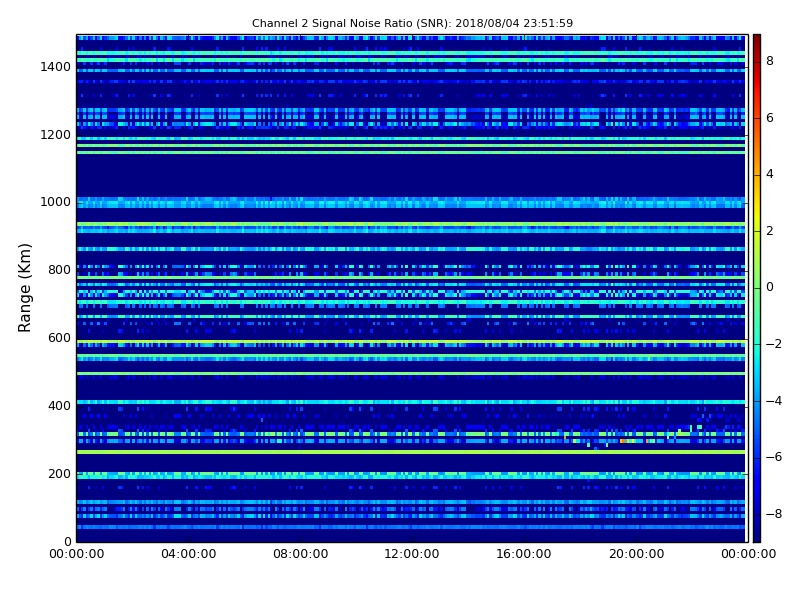Click the colorbar tick label −8

click(x=774, y=514)
